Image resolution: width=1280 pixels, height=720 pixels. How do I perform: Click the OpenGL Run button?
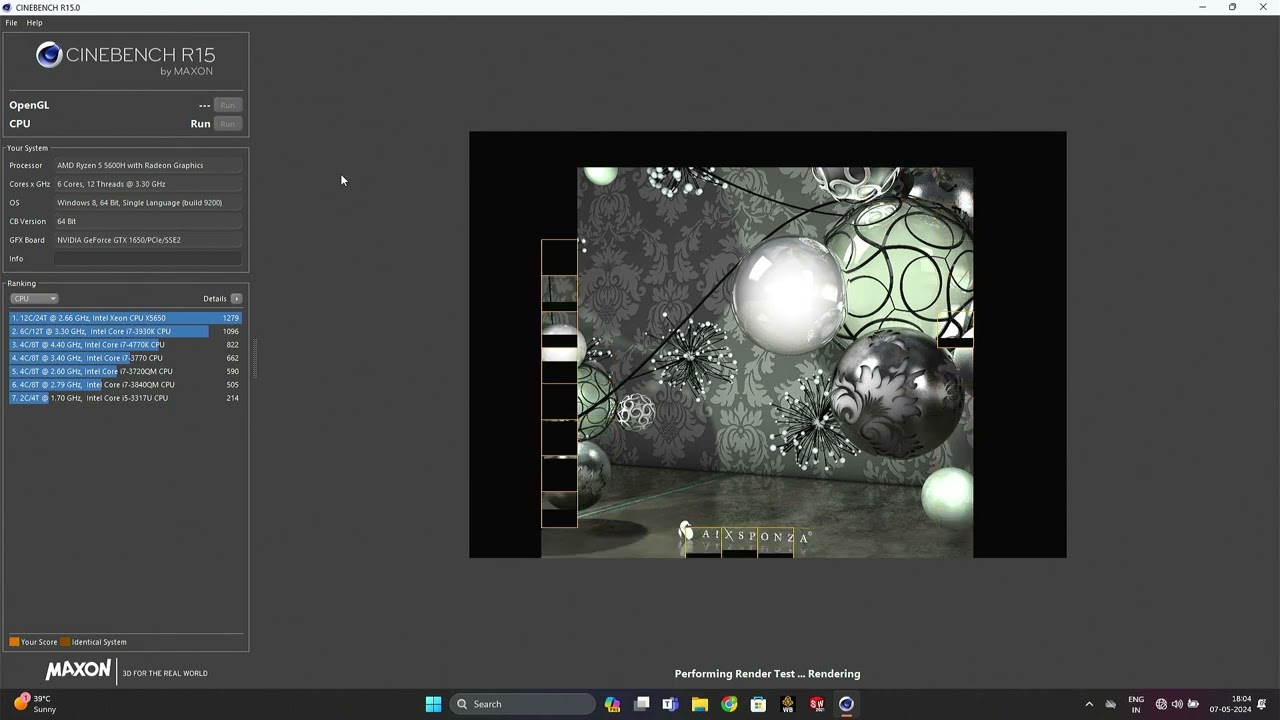click(x=227, y=105)
